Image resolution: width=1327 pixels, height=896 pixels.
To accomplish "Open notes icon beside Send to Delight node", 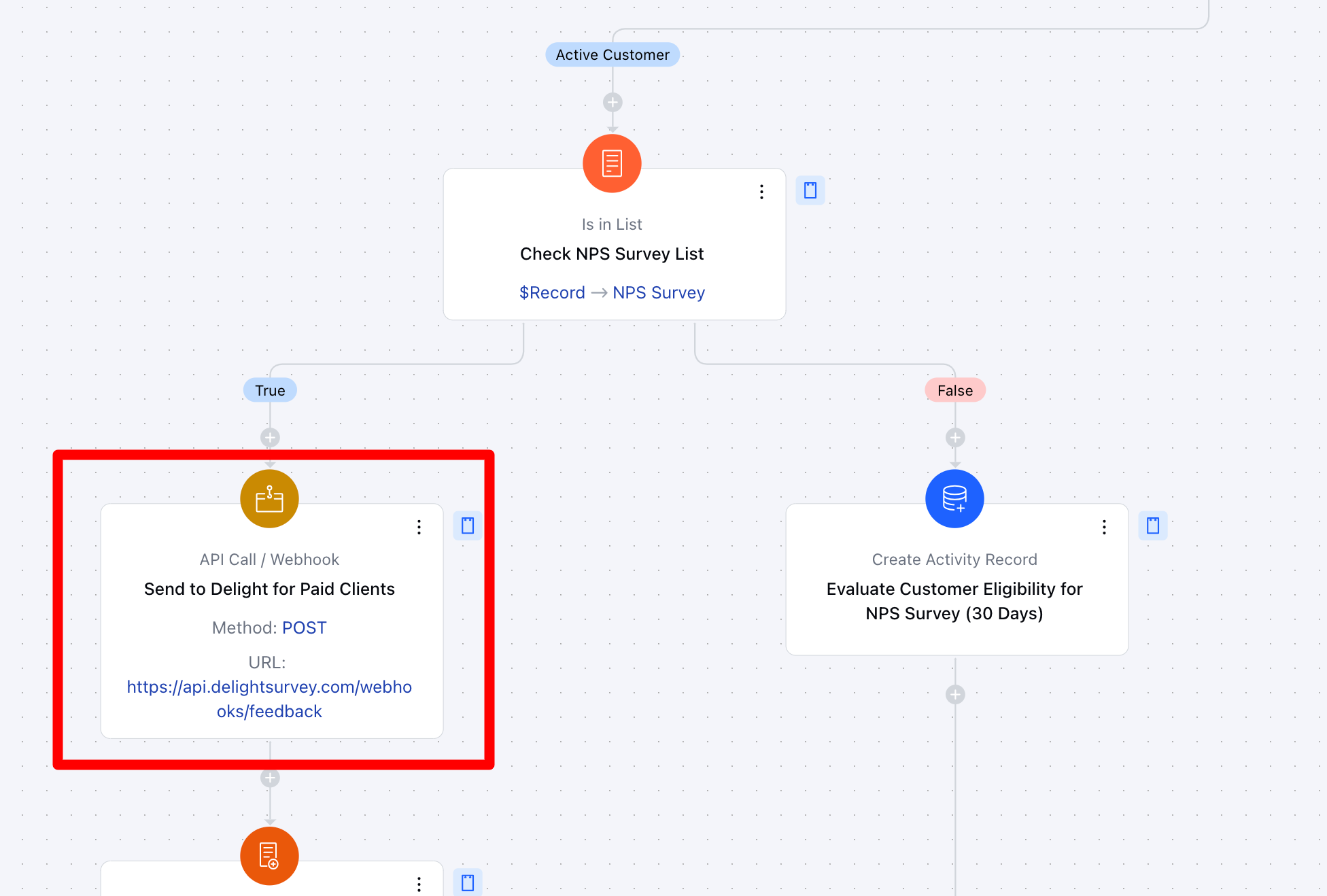I will [468, 525].
